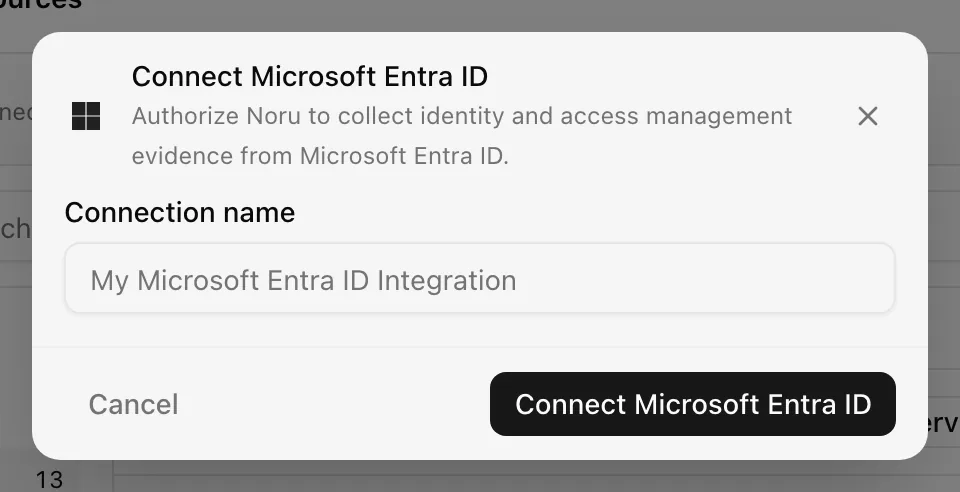Select the 'Connect Microsoft Entra ID' dialog title

point(310,77)
